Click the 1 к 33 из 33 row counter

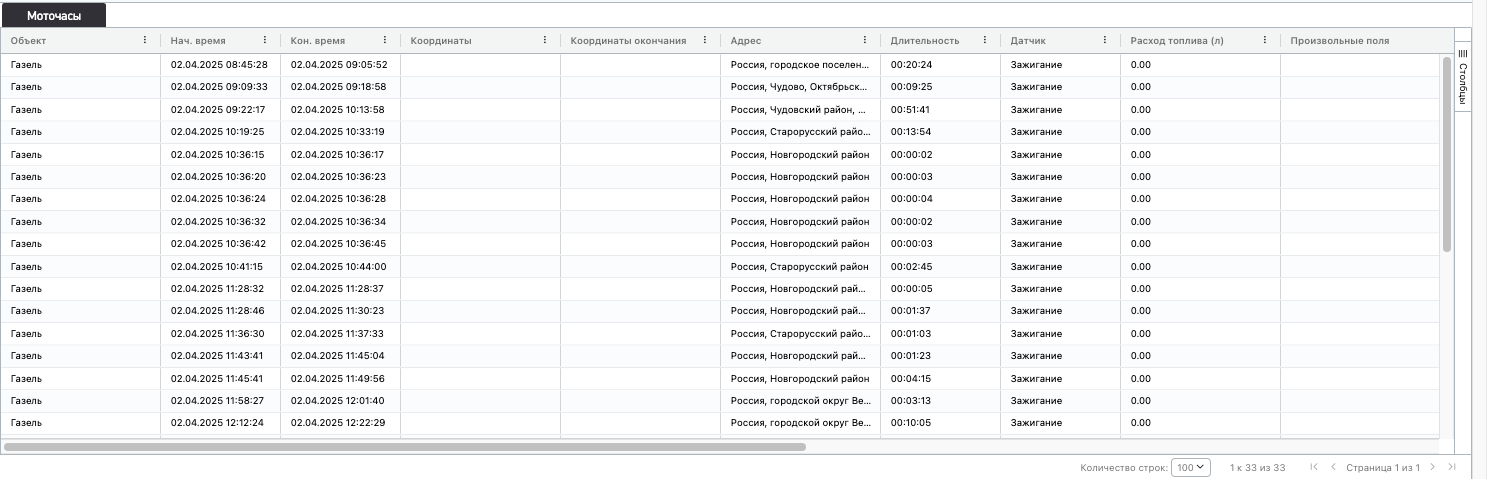point(1257,467)
